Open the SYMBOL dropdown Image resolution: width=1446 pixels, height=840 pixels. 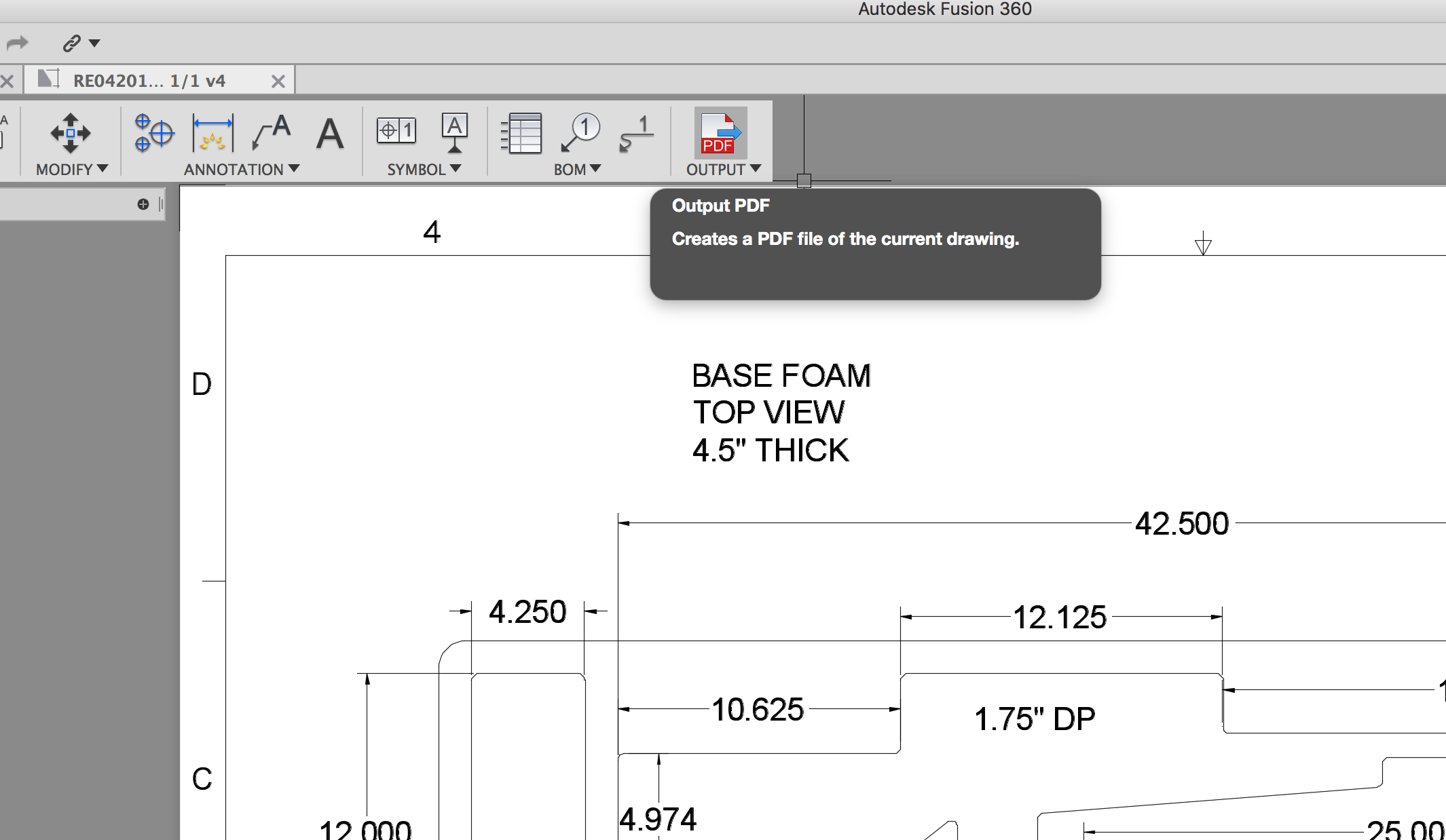[x=455, y=169]
